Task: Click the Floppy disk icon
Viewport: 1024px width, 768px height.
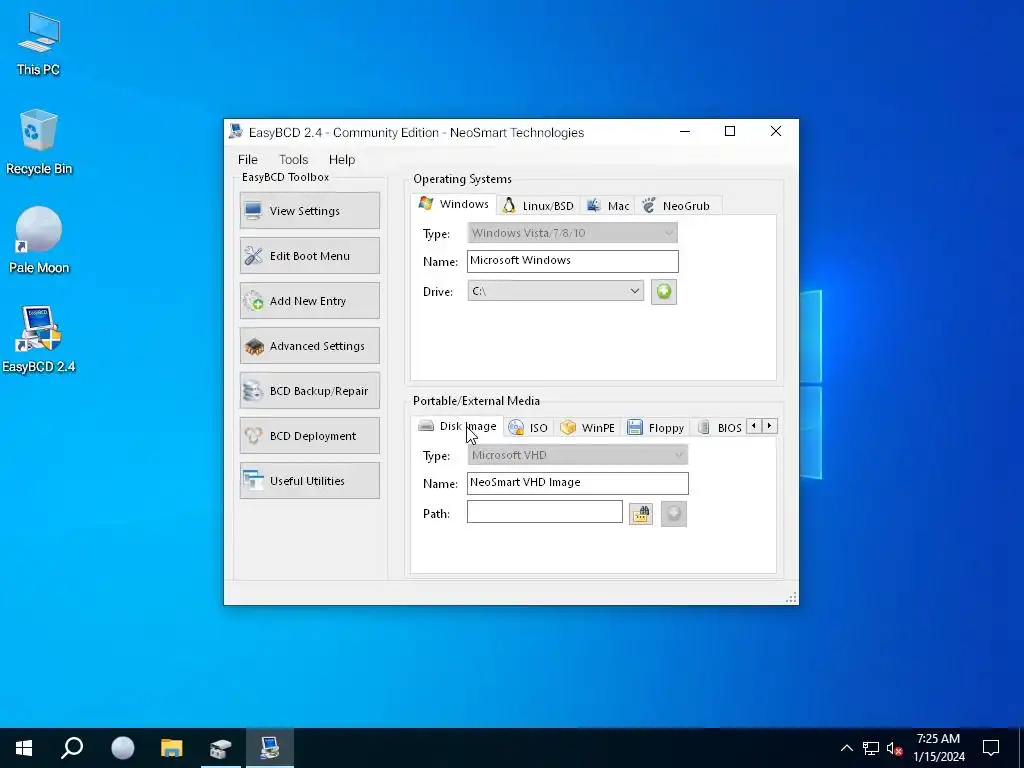Action: [x=634, y=427]
